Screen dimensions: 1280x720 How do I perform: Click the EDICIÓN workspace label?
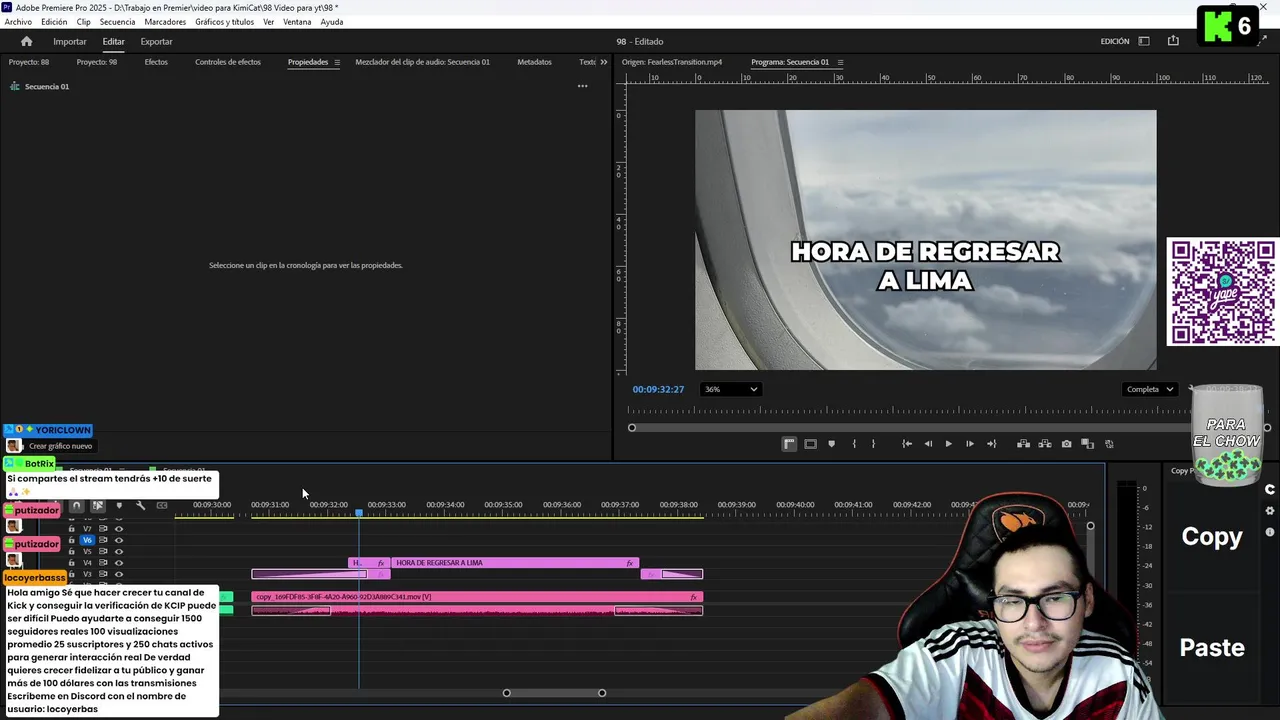tap(1115, 41)
